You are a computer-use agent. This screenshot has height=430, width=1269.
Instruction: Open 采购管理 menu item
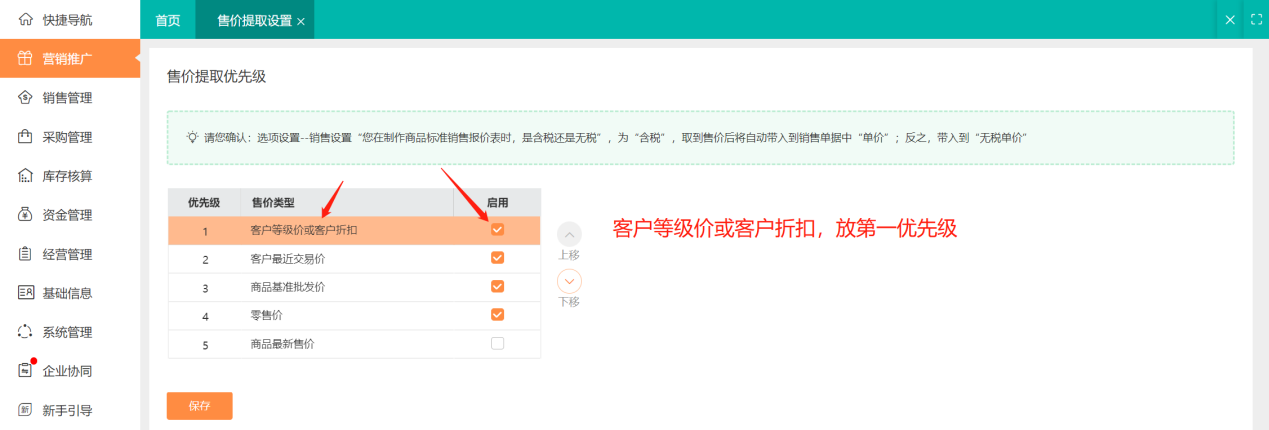70,137
